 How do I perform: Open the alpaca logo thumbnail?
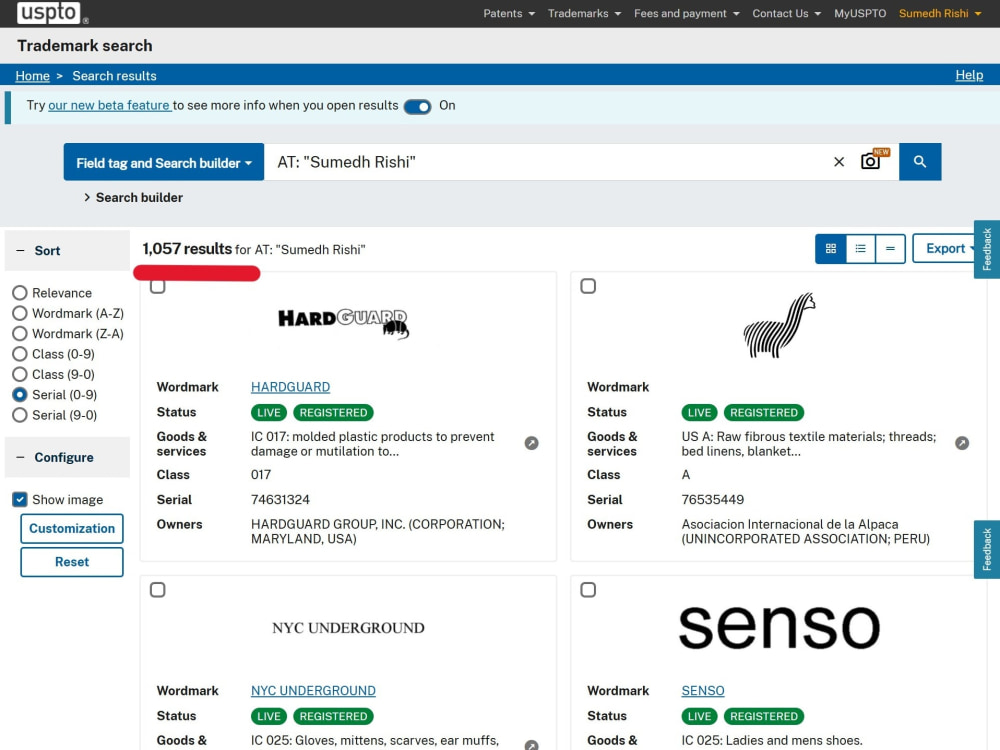pyautogui.click(x=779, y=325)
